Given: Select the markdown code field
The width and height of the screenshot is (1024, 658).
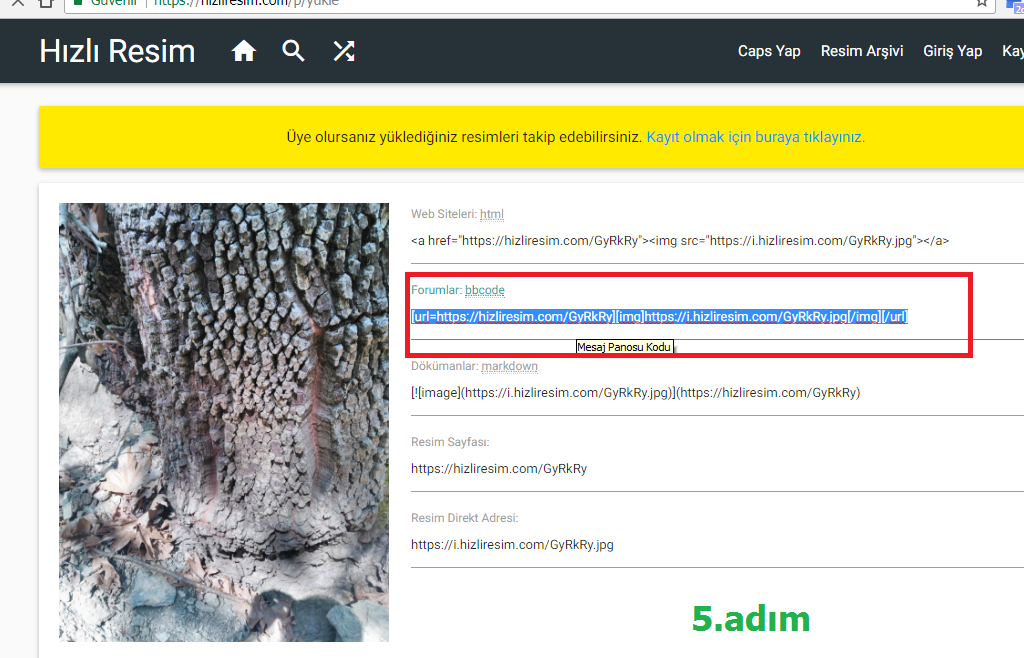Looking at the screenshot, I should coord(717,393).
